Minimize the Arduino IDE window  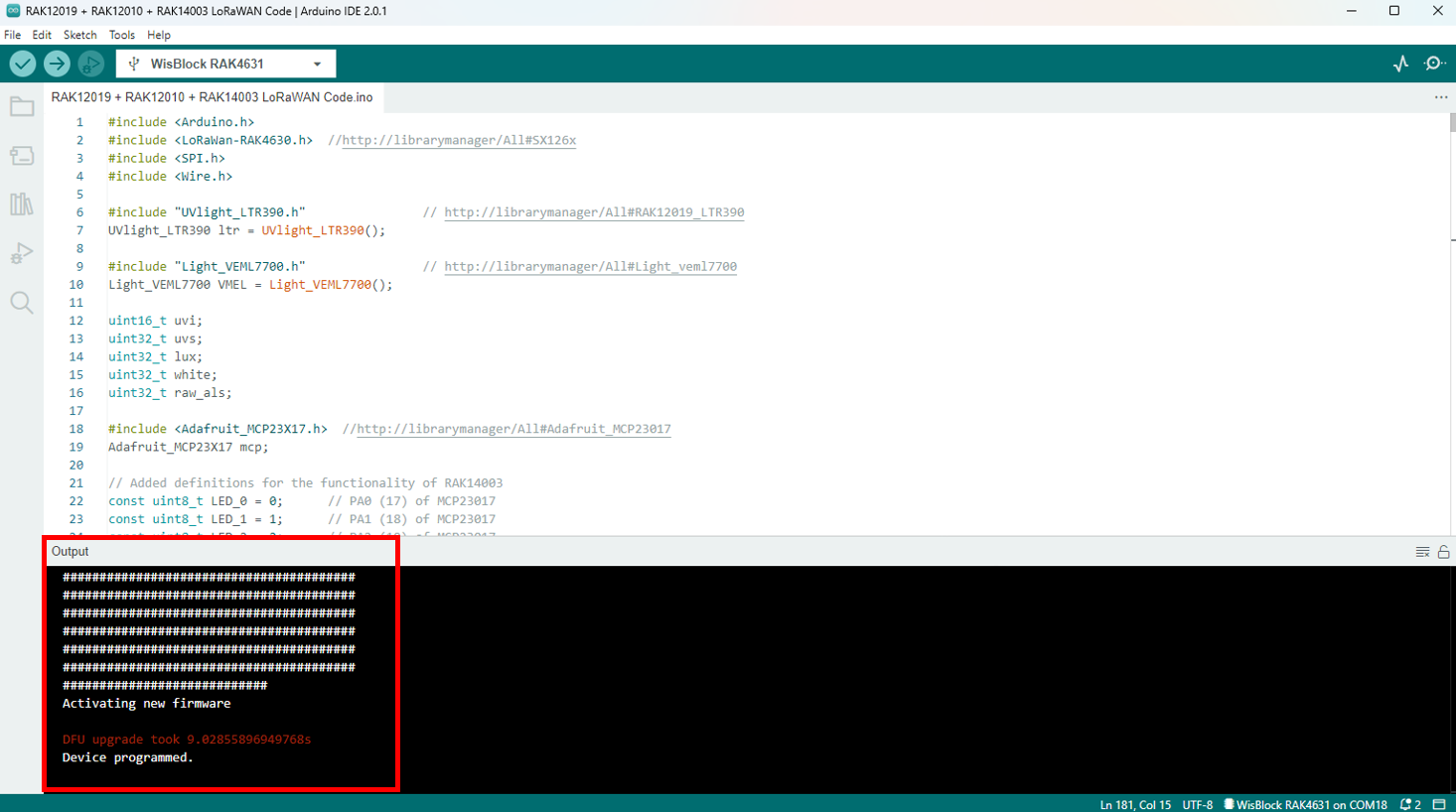tap(1351, 11)
